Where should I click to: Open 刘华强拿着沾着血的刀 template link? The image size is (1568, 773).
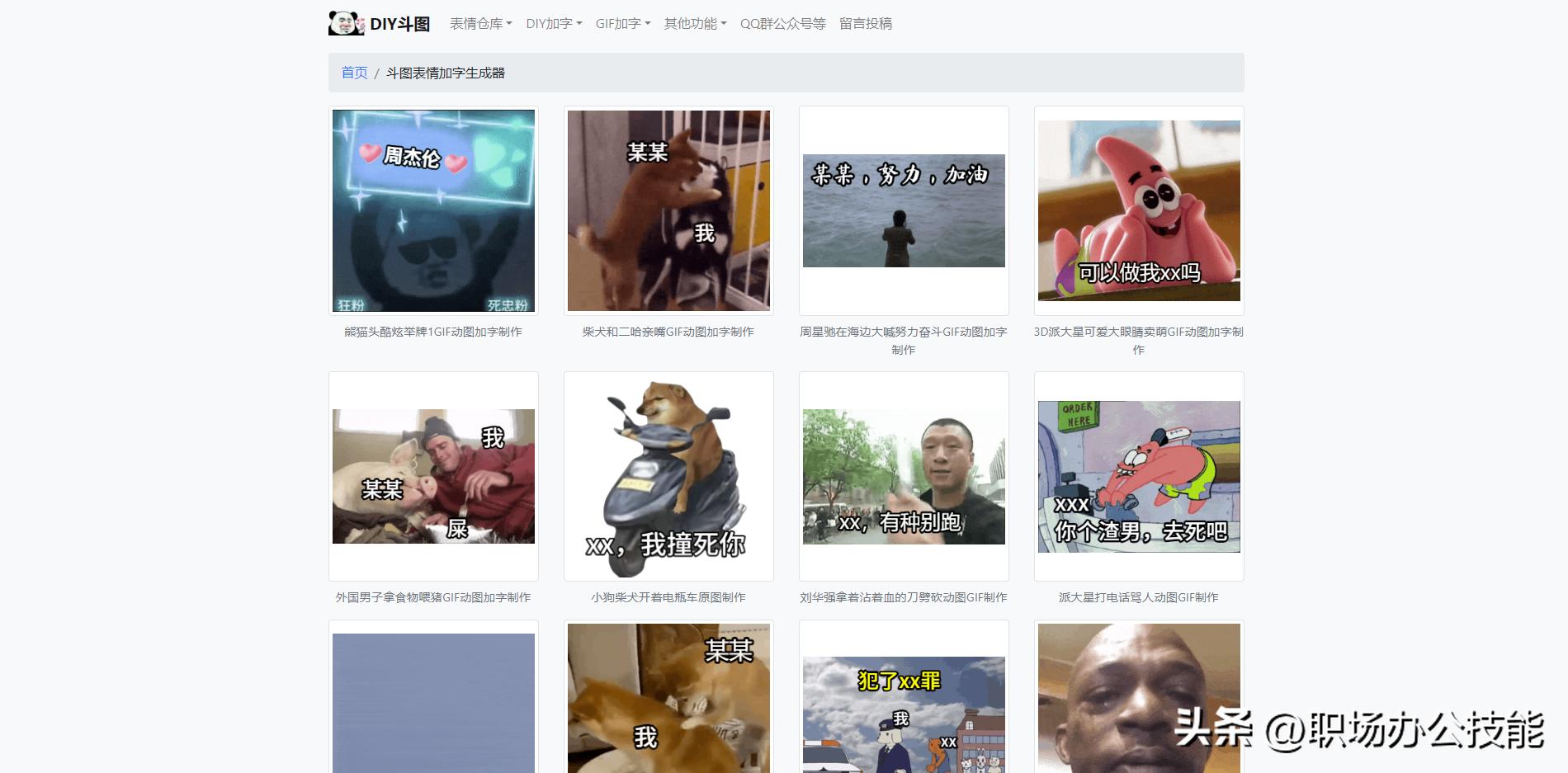(903, 597)
